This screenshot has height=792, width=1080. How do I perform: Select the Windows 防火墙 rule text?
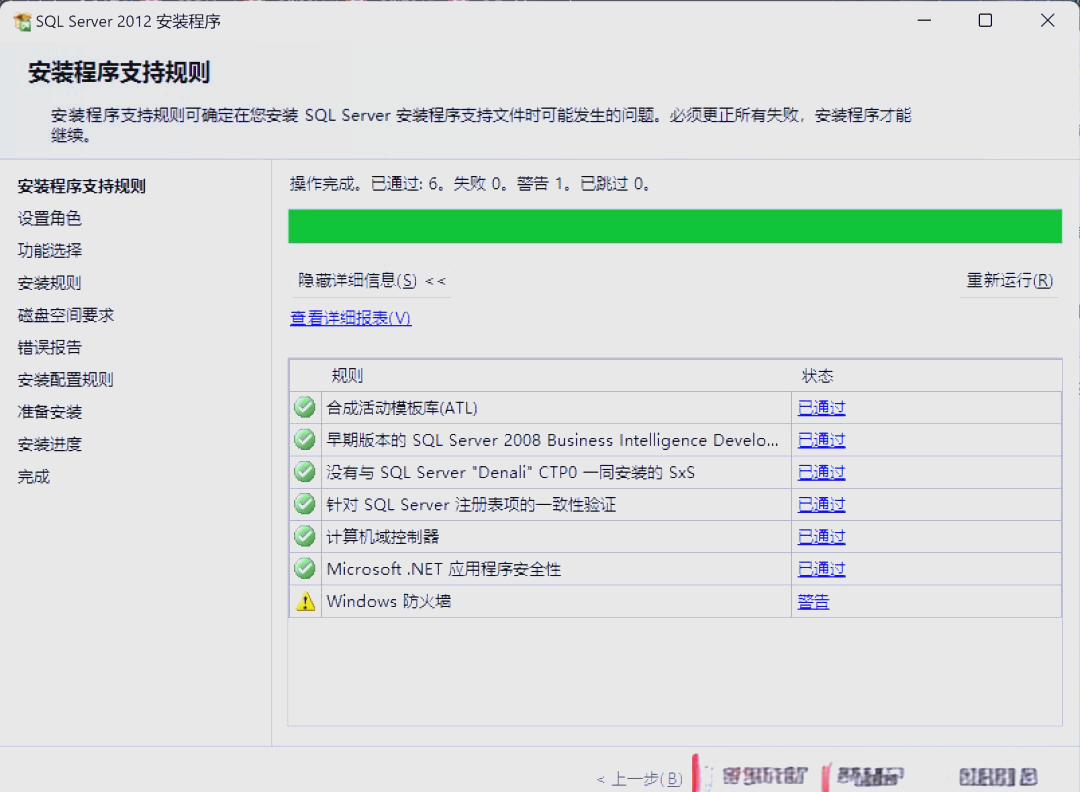(389, 601)
